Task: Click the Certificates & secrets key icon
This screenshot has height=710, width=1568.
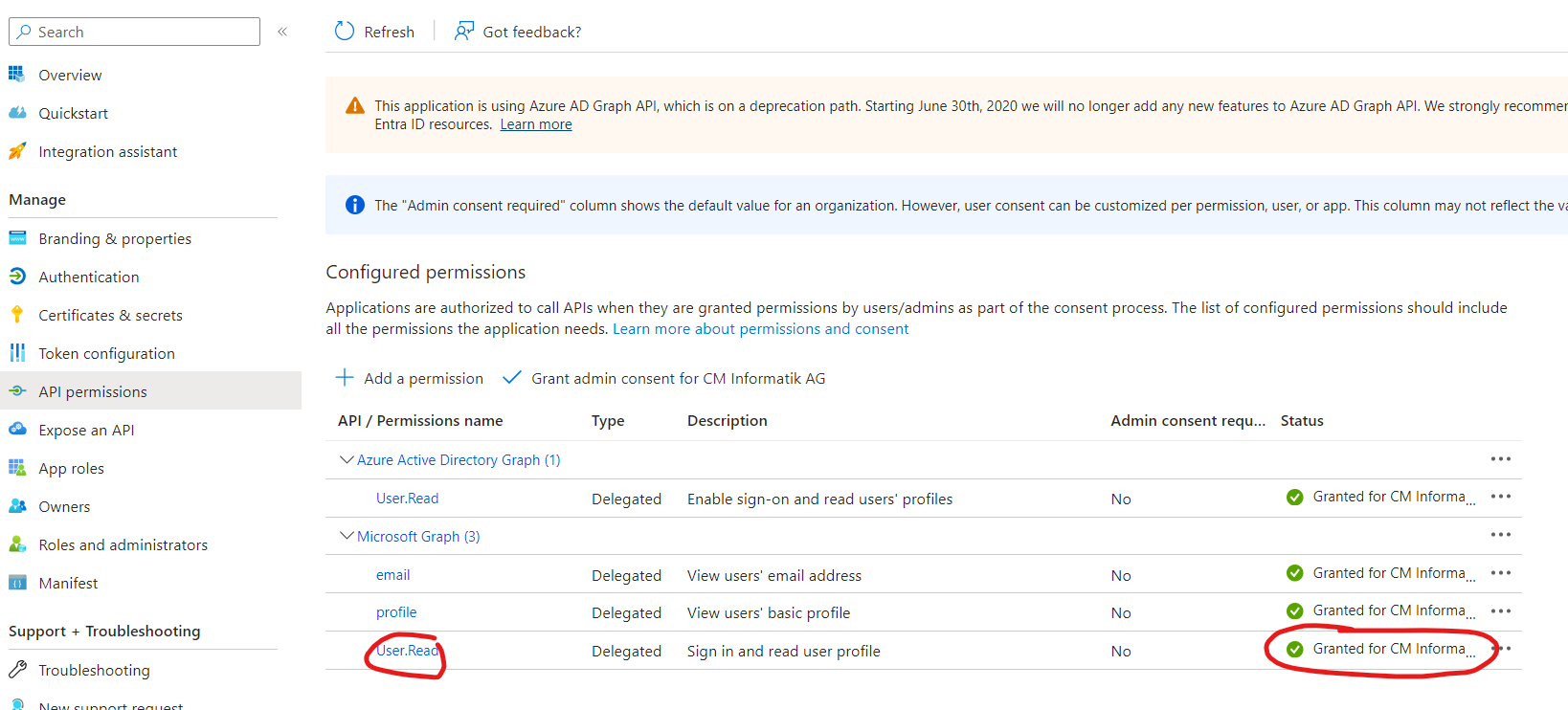Action: click(x=17, y=314)
